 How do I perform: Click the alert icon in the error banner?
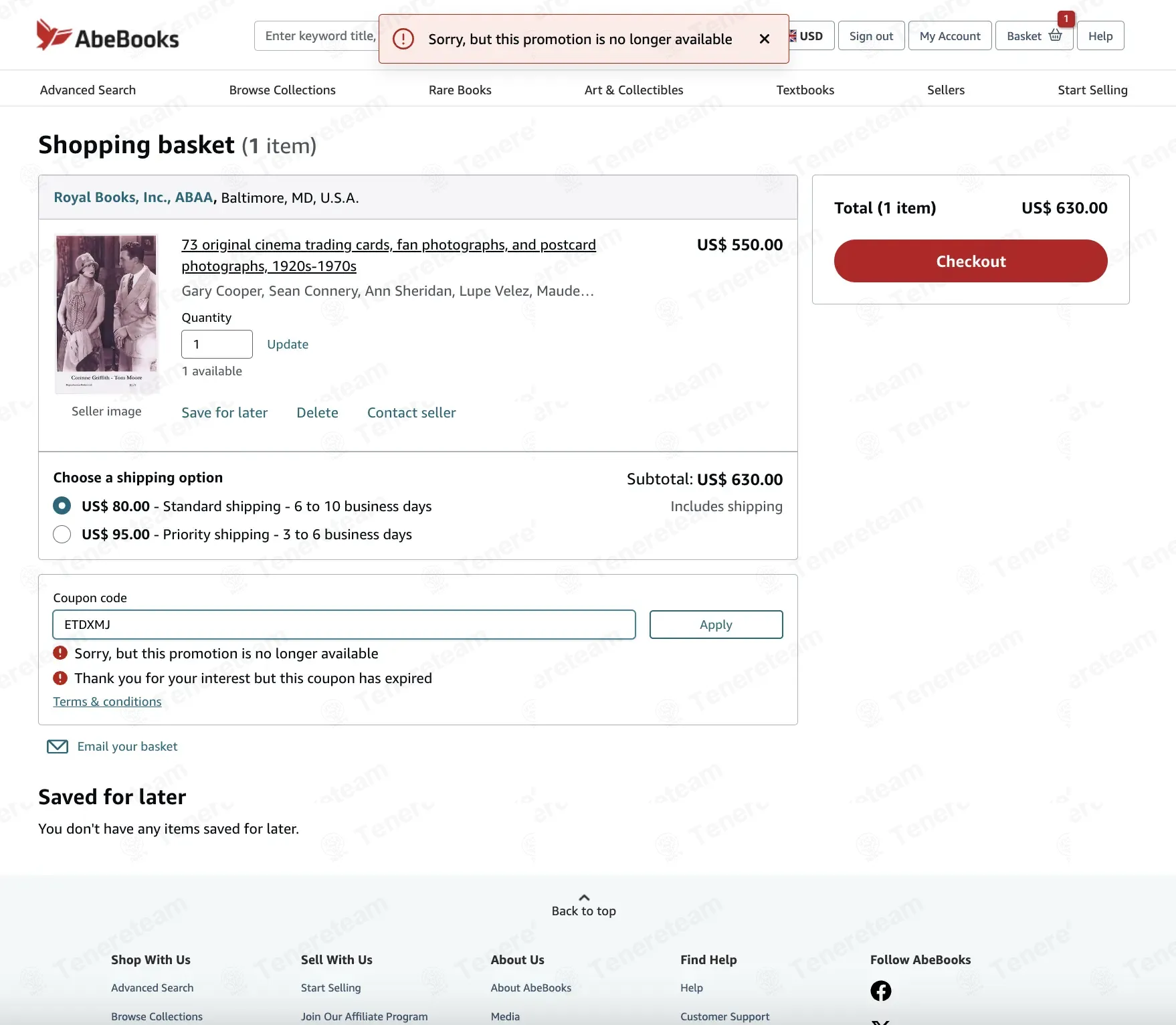click(x=403, y=39)
